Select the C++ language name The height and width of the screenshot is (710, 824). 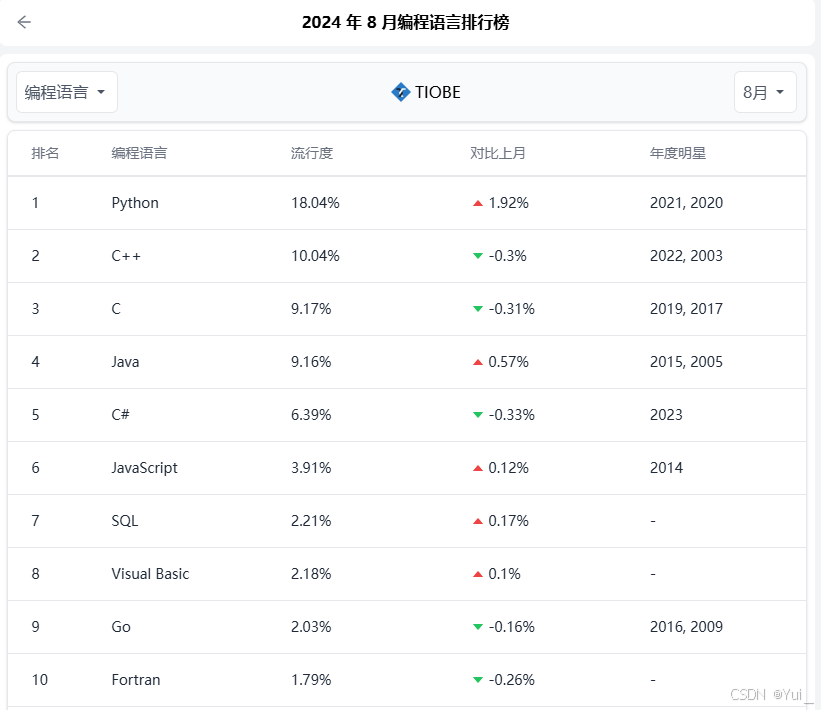pos(126,256)
